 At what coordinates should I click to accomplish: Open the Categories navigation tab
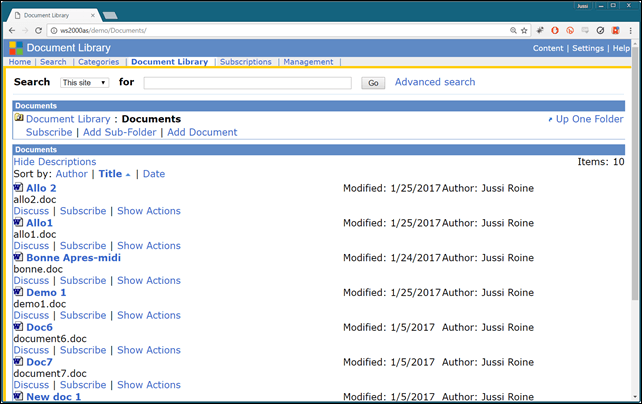tap(99, 62)
